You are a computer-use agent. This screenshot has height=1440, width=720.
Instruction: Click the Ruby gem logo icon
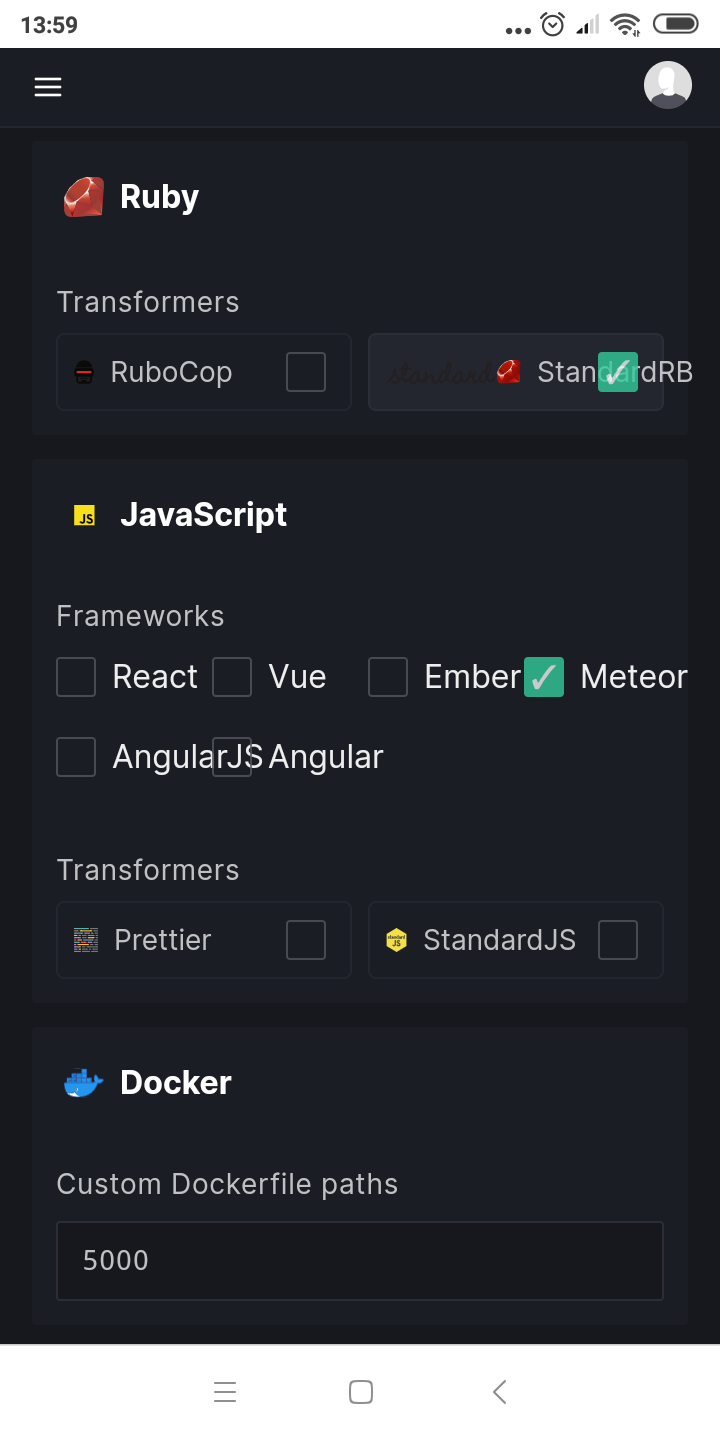[x=84, y=197]
